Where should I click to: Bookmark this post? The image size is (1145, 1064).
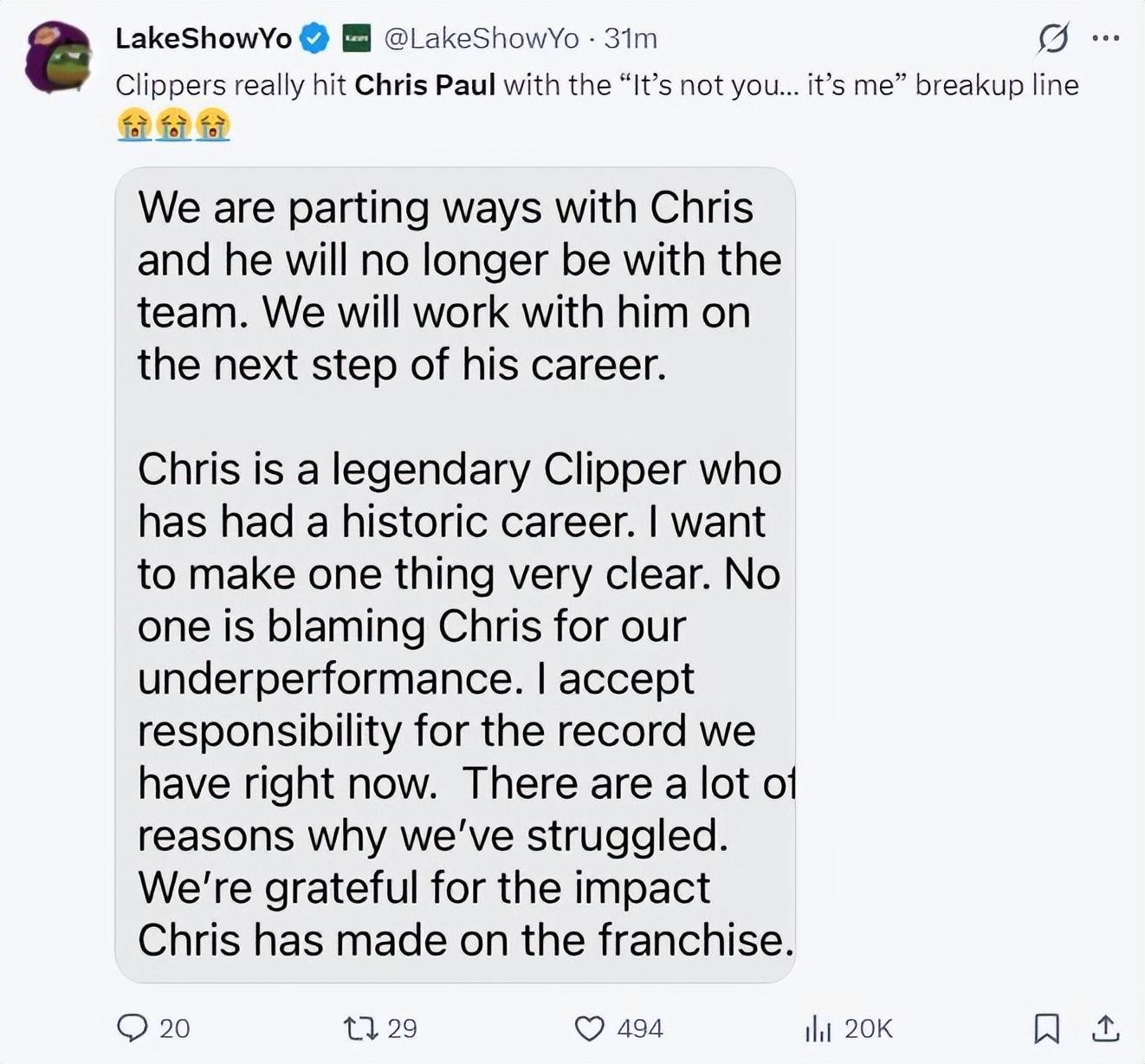[x=1046, y=1028]
